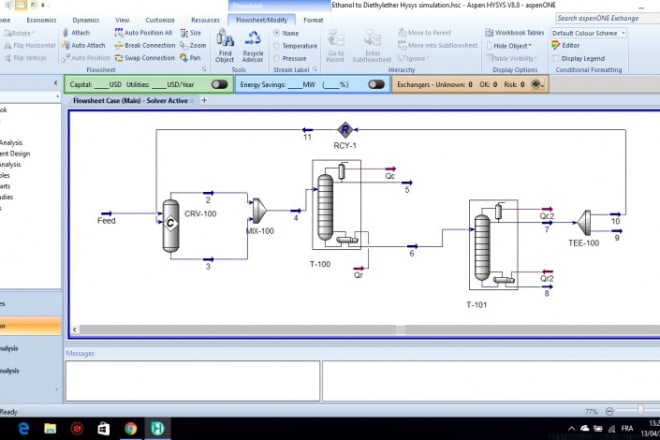Show hidden system tray icons
Screen dimensions: 660x440
pyautogui.click(x=571, y=429)
